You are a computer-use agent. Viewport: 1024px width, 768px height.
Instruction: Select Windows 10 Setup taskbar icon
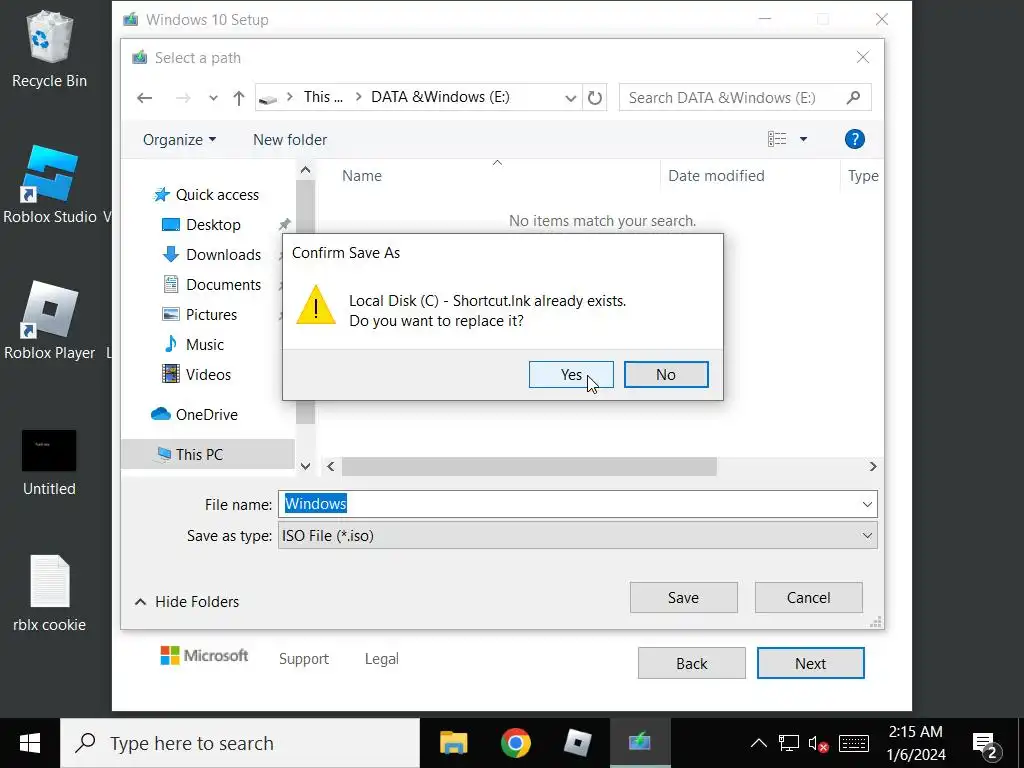pyautogui.click(x=640, y=743)
